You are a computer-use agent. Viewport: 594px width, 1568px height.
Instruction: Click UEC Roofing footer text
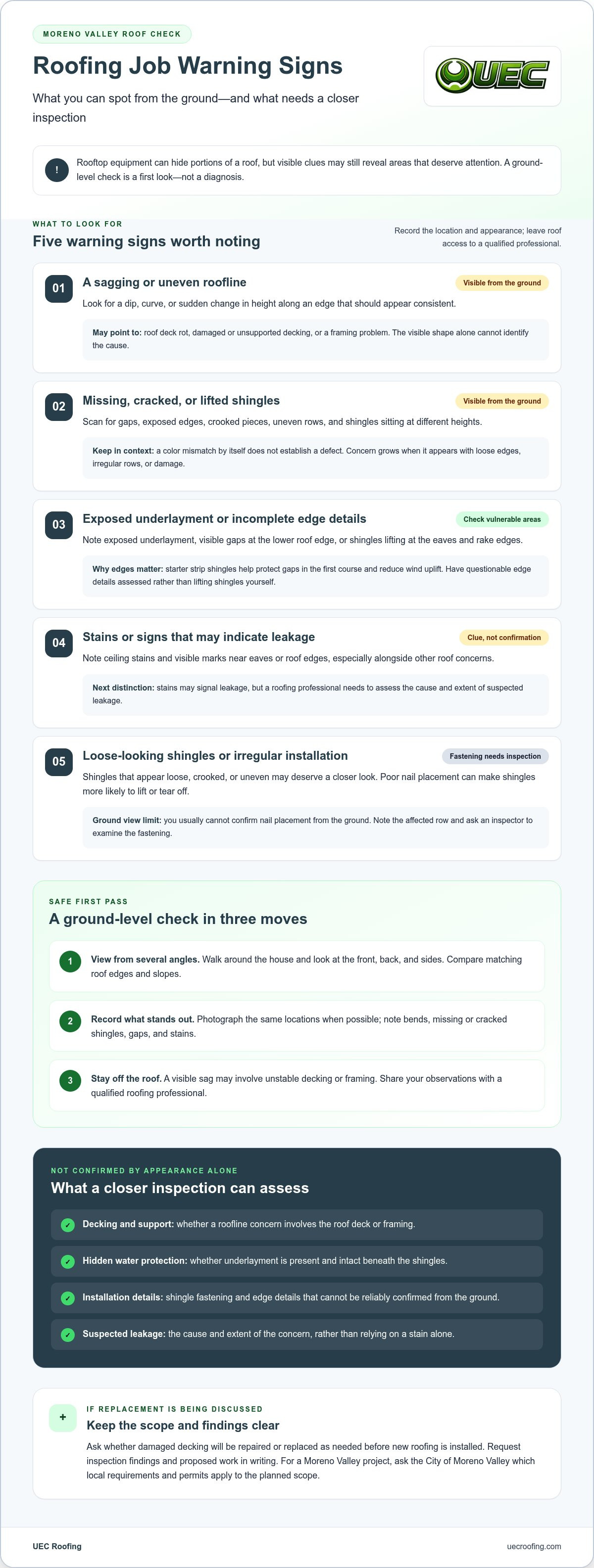click(x=57, y=1546)
